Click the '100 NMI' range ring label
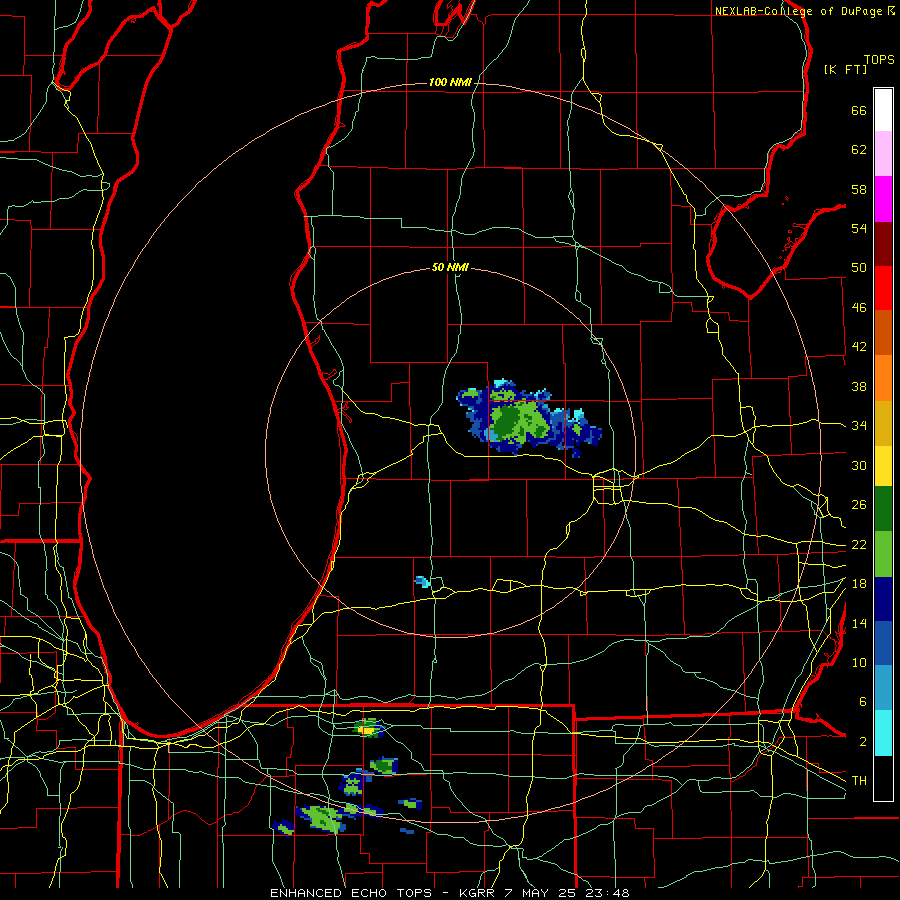This screenshot has height=900, width=900. 450,83
